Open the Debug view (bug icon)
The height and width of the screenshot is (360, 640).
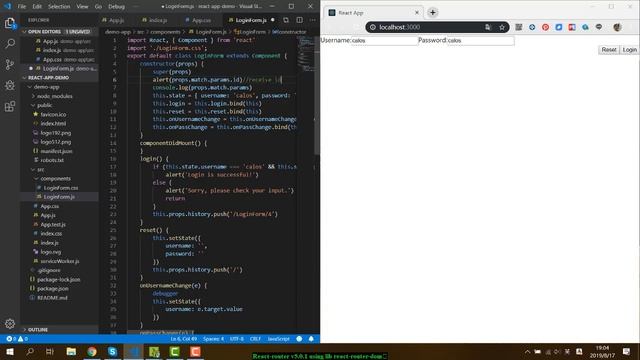pos(10,85)
